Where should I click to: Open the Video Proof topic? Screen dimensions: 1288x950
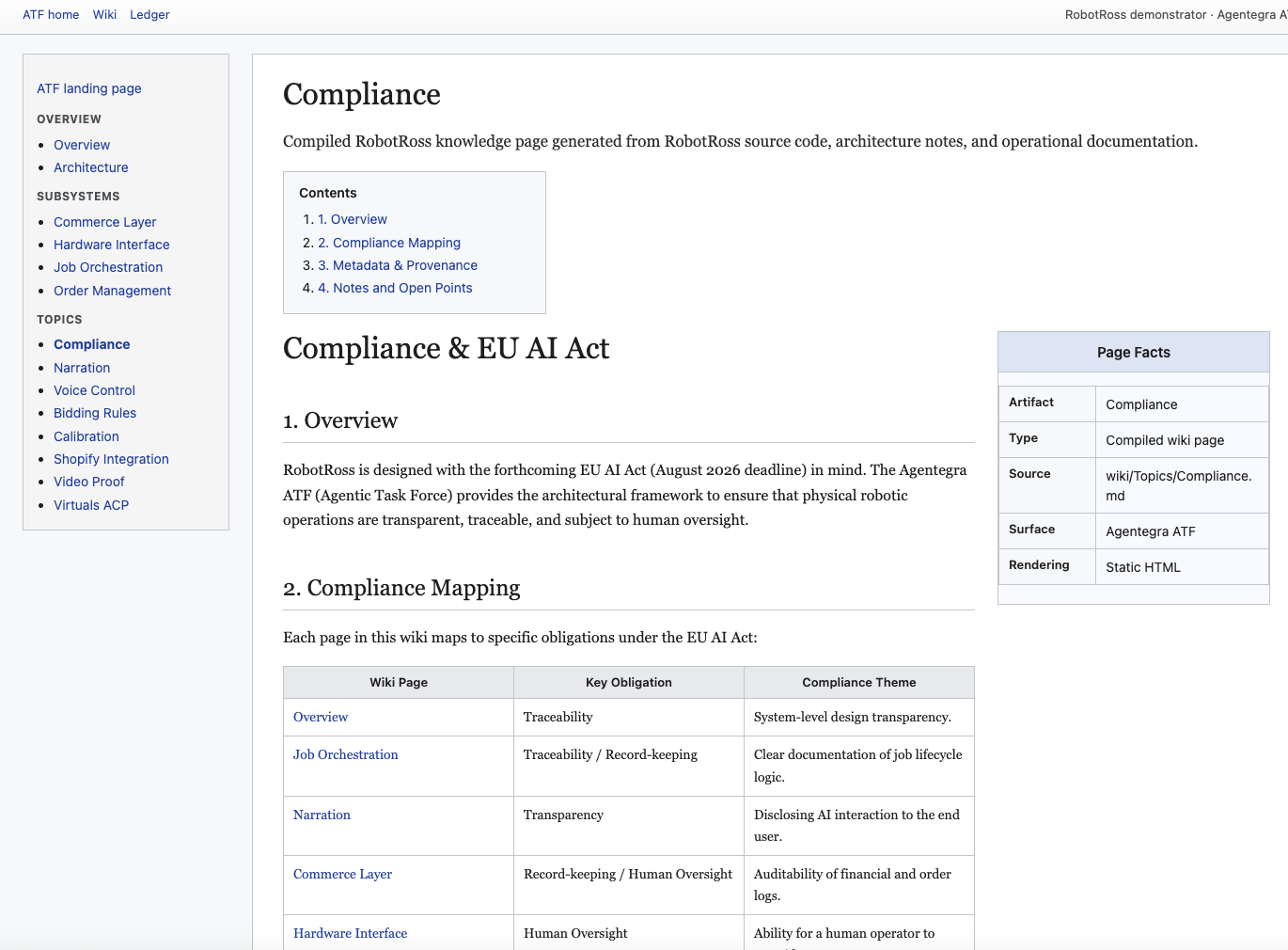88,482
